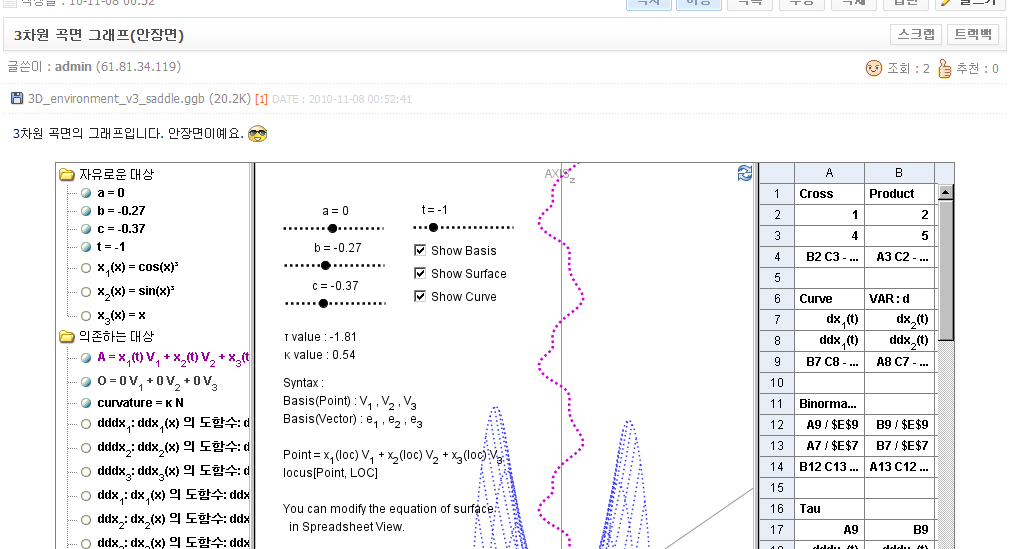Click the 스크랩 button
1010x549 pixels.
pos(916,34)
